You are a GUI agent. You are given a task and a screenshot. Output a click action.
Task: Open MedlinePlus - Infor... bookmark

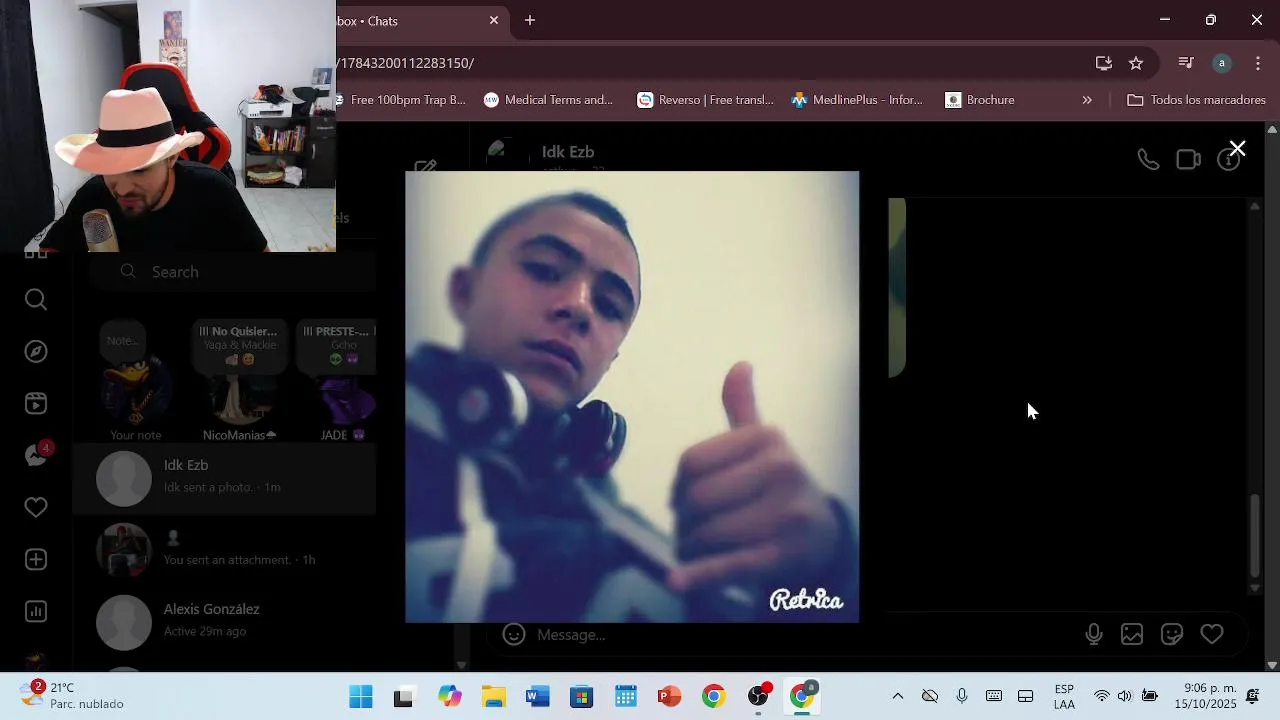point(857,100)
